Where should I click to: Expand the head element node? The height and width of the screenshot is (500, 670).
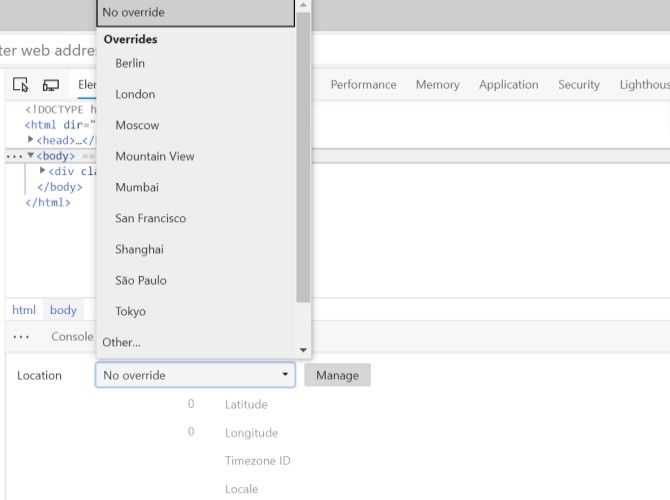click(30, 139)
